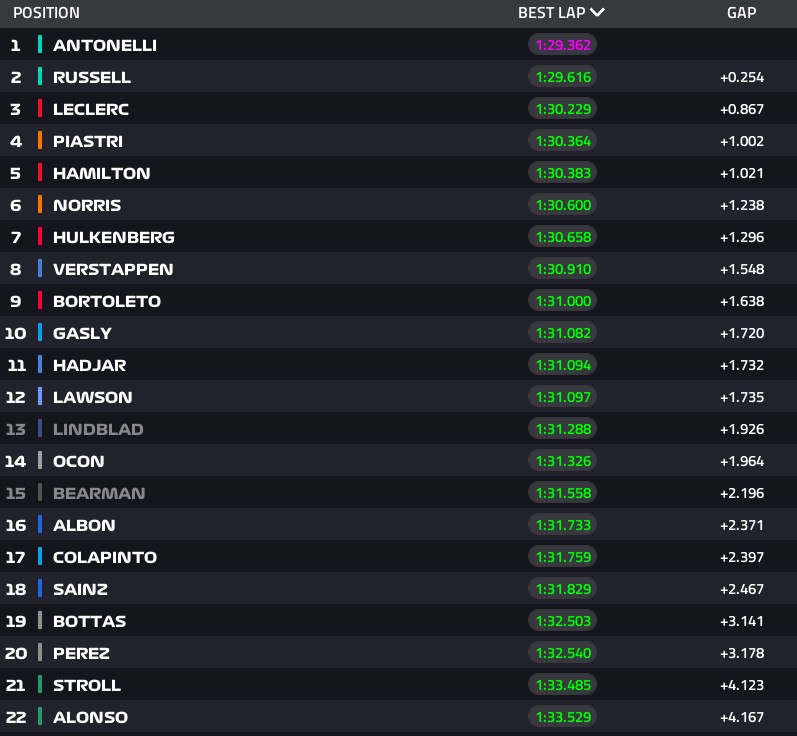Viewport: 797px width, 736px height.
Task: Select Hamilton's 1:30.383 lap time badge
Action: (563, 173)
